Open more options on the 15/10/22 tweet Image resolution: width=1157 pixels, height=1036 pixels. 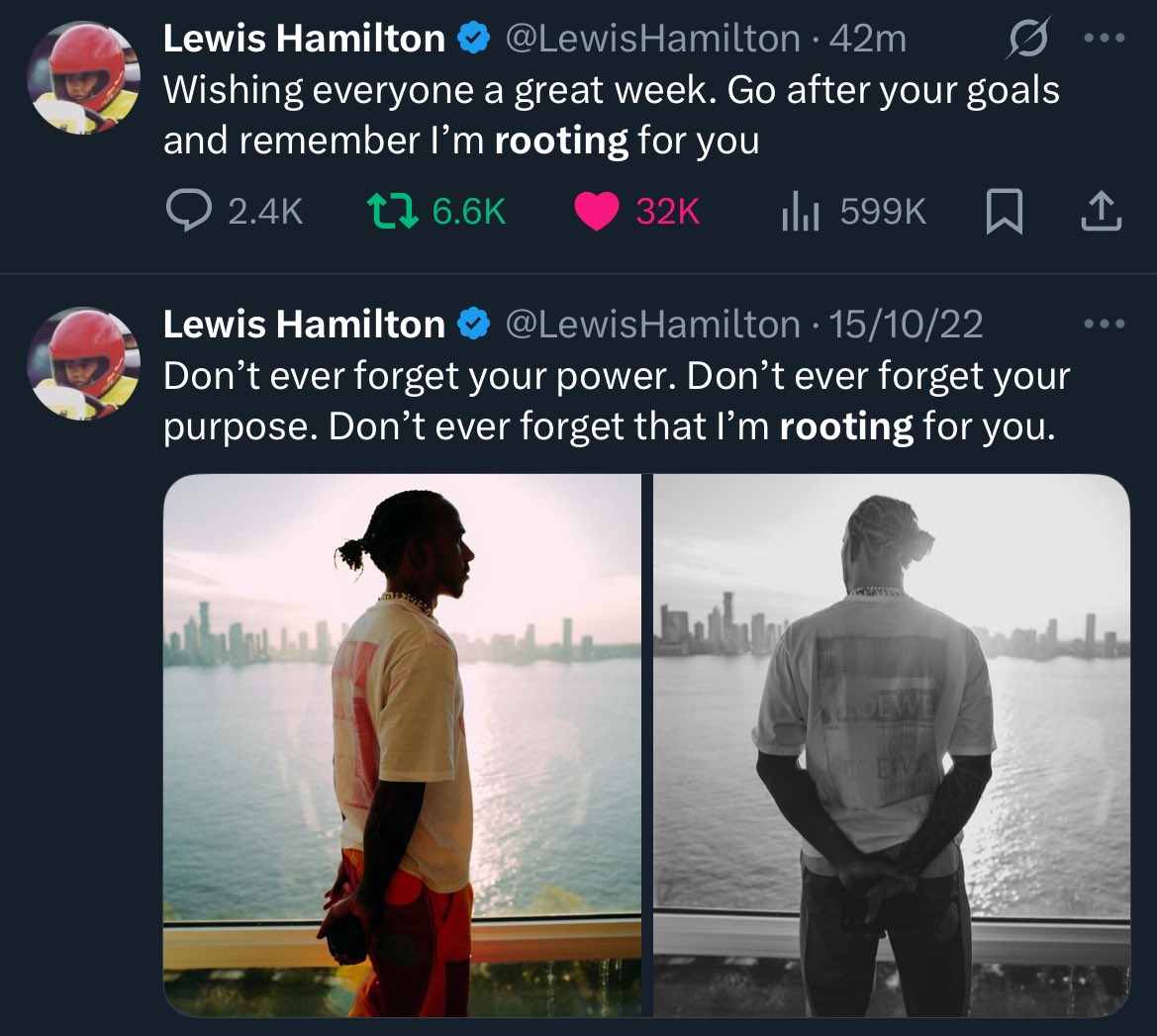click(x=1105, y=324)
